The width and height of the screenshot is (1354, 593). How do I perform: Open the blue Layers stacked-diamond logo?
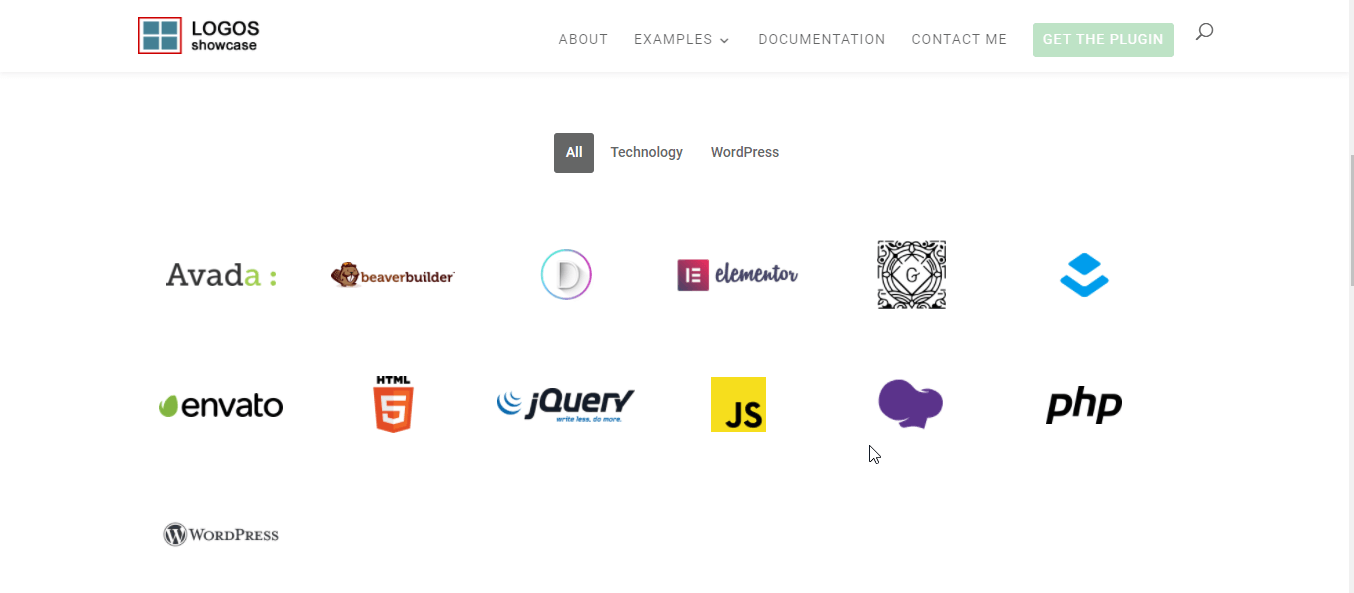click(1084, 274)
